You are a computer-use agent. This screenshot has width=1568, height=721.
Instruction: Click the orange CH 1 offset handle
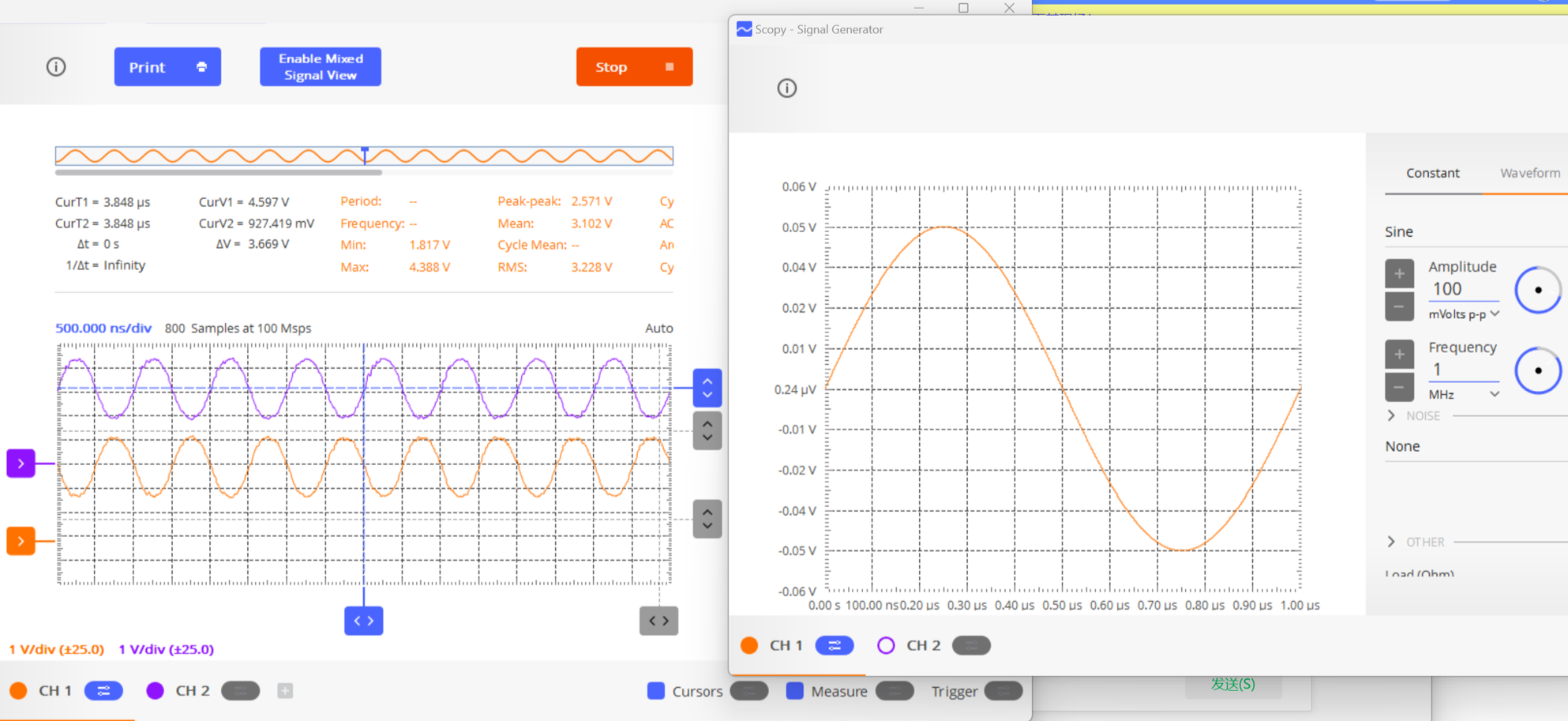tap(21, 542)
